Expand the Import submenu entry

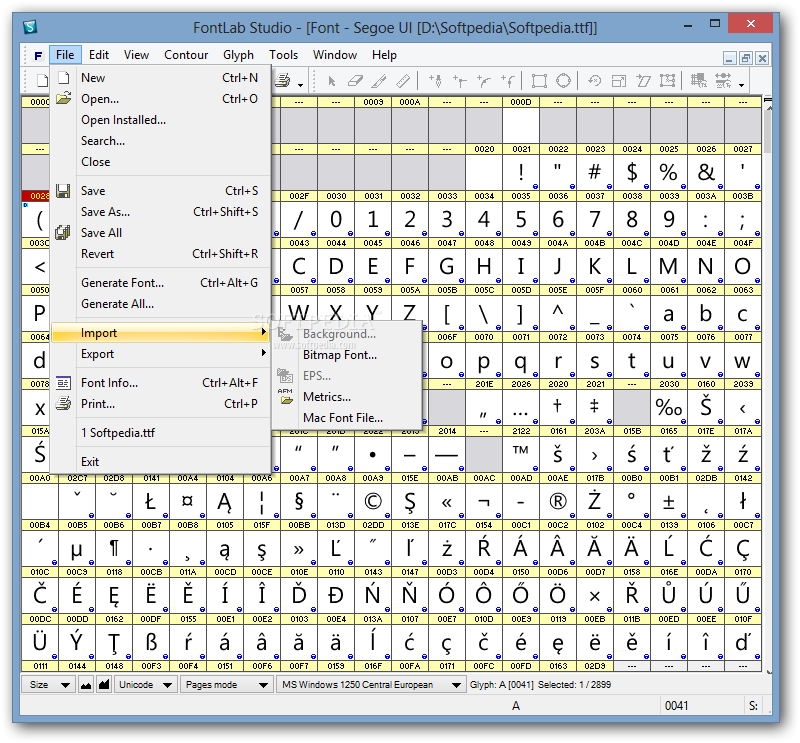pos(160,333)
